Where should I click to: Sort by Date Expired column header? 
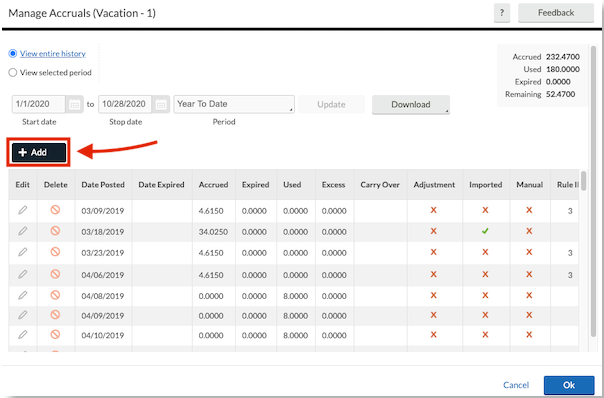[x=161, y=185]
